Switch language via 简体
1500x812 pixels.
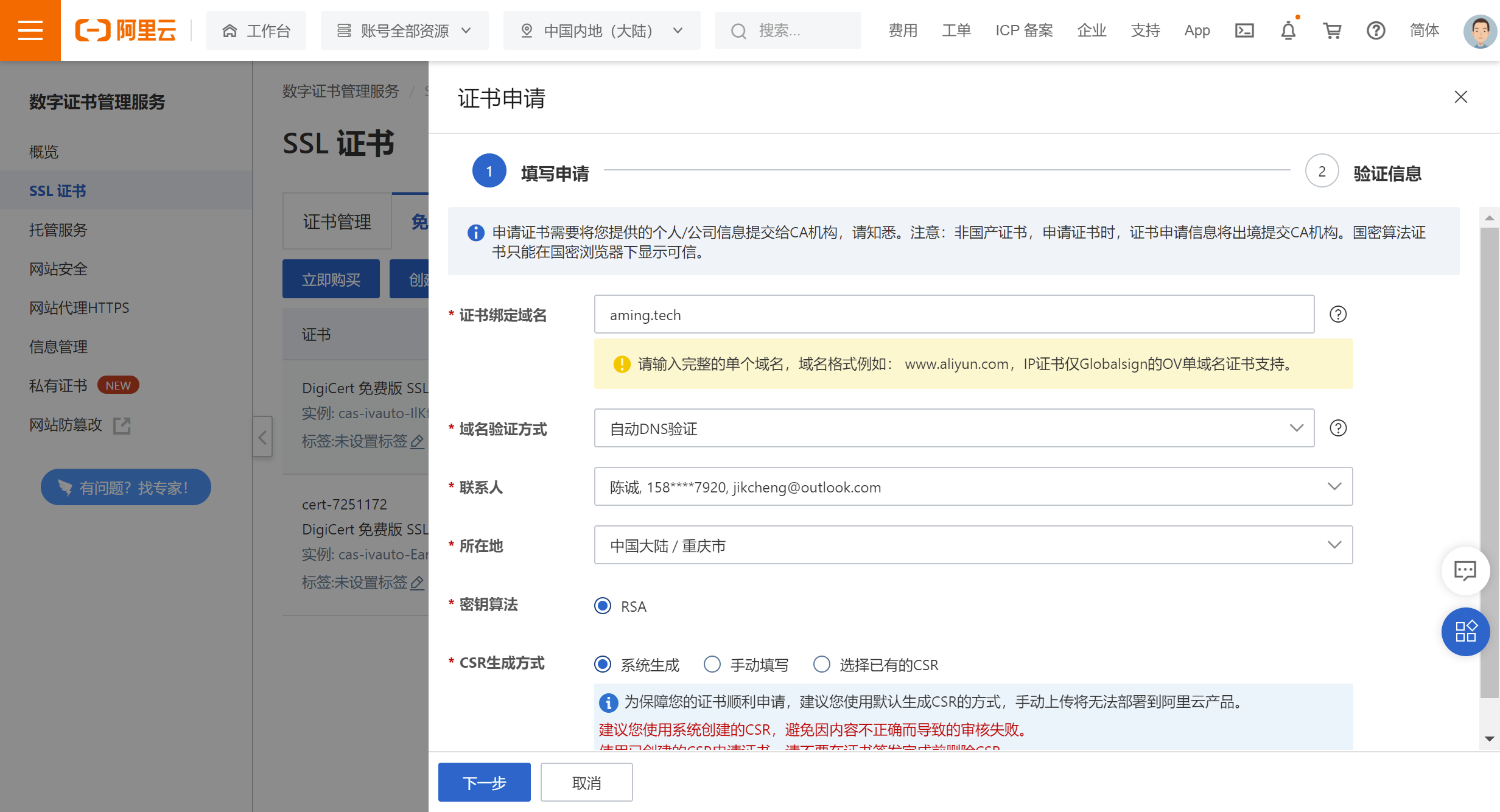coord(1425,30)
